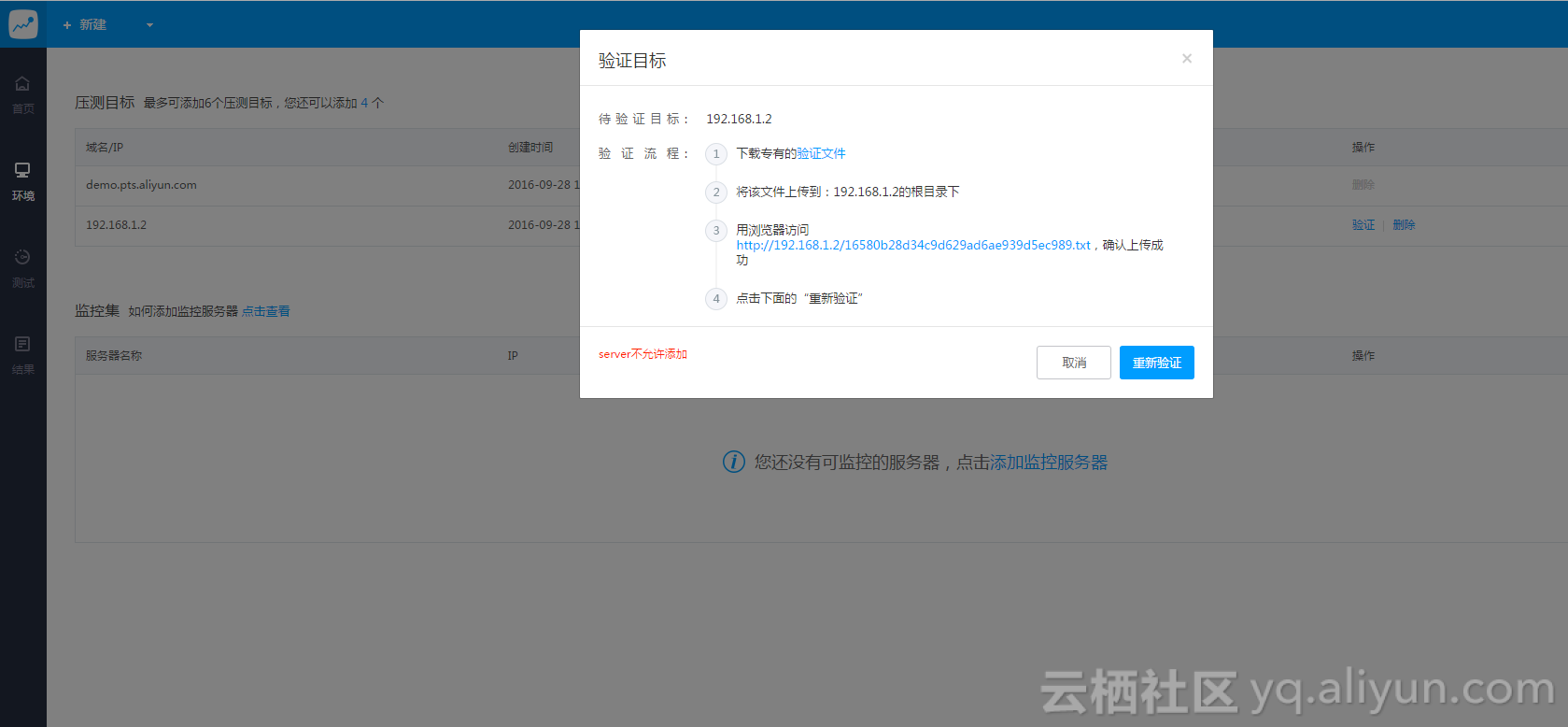Click the 监控集 section heading
The height and width of the screenshot is (727, 1568).
[x=97, y=310]
